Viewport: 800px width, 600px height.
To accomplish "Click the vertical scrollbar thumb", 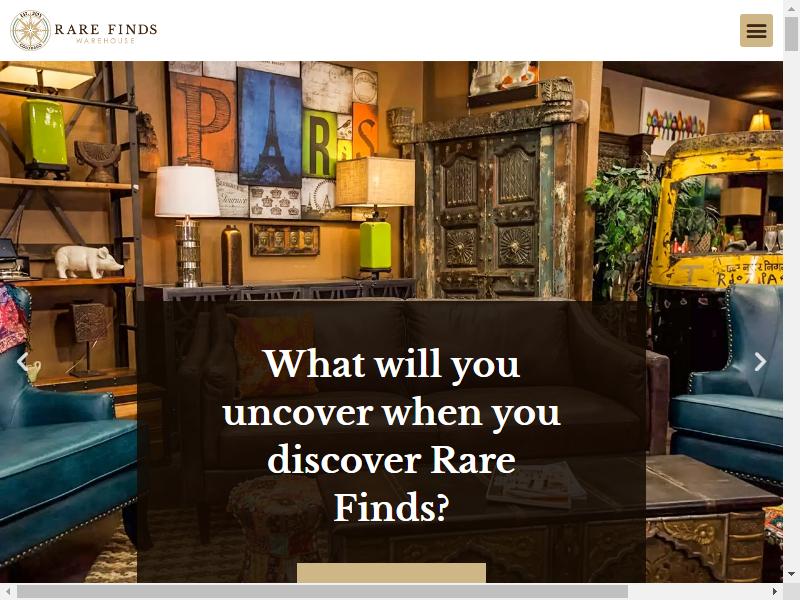I will 791,34.
